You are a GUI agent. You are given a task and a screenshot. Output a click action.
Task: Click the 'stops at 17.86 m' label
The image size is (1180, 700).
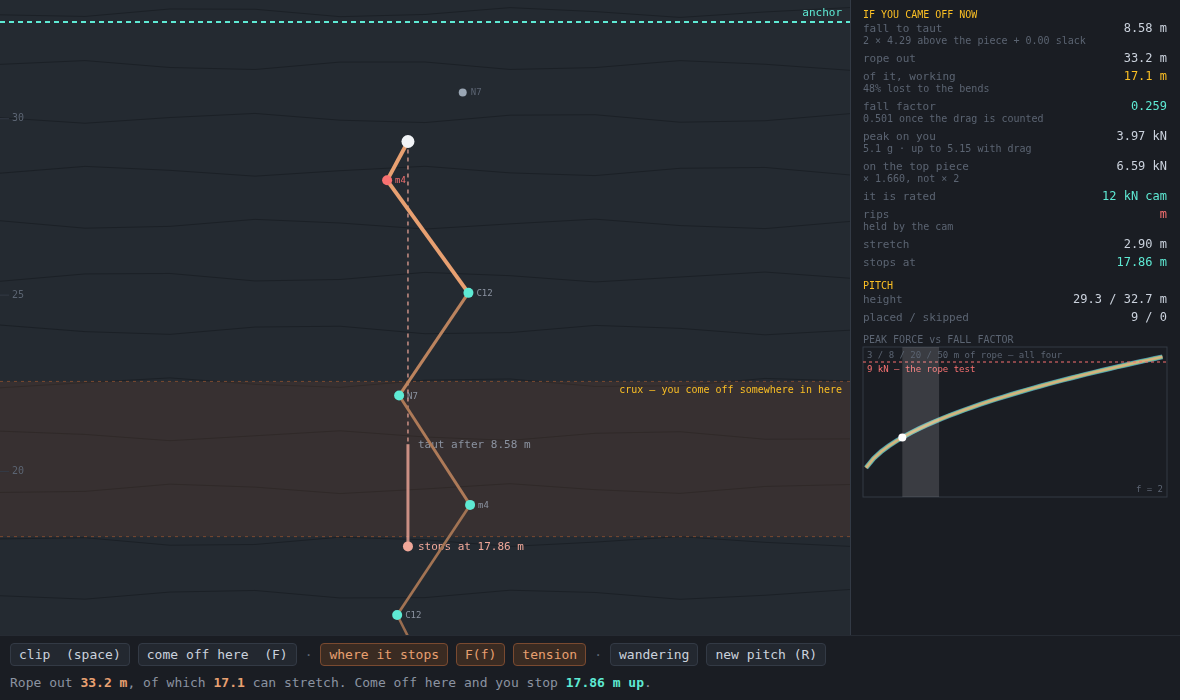(x=471, y=546)
